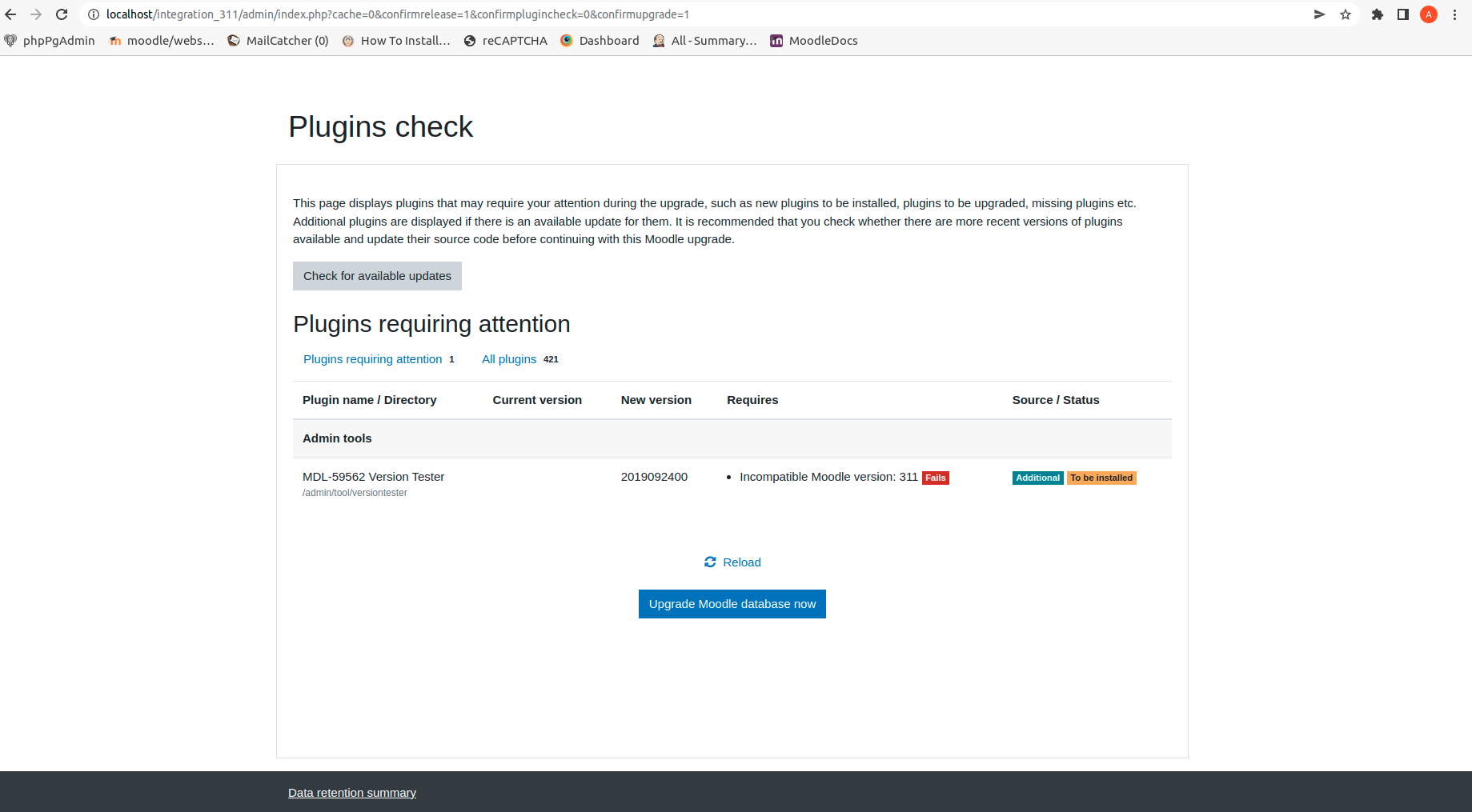1472x812 pixels.
Task: Click the browser back arrow
Action: pyautogui.click(x=10, y=14)
